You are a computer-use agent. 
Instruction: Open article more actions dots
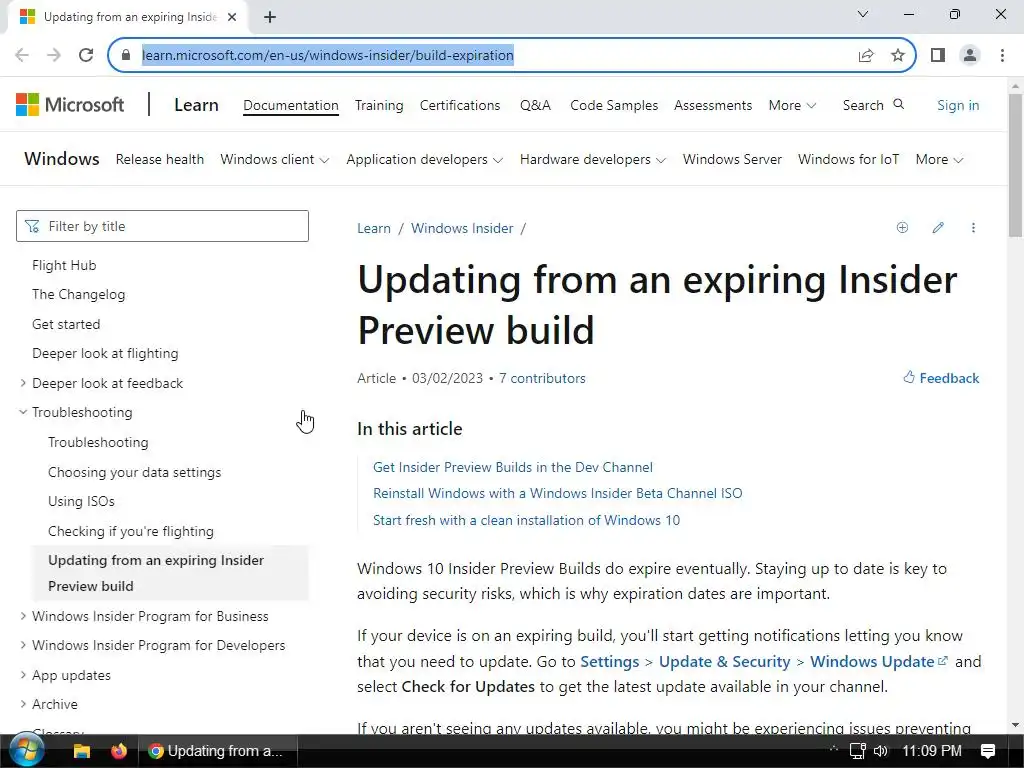click(973, 227)
